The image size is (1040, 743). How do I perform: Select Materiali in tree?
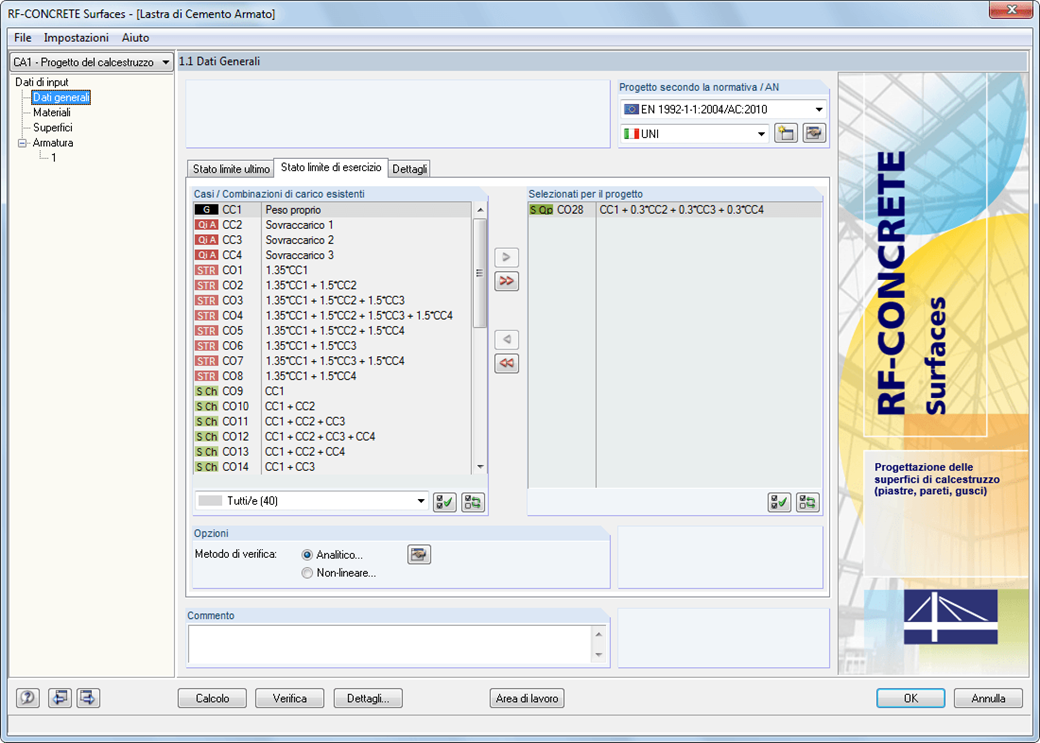coord(52,113)
